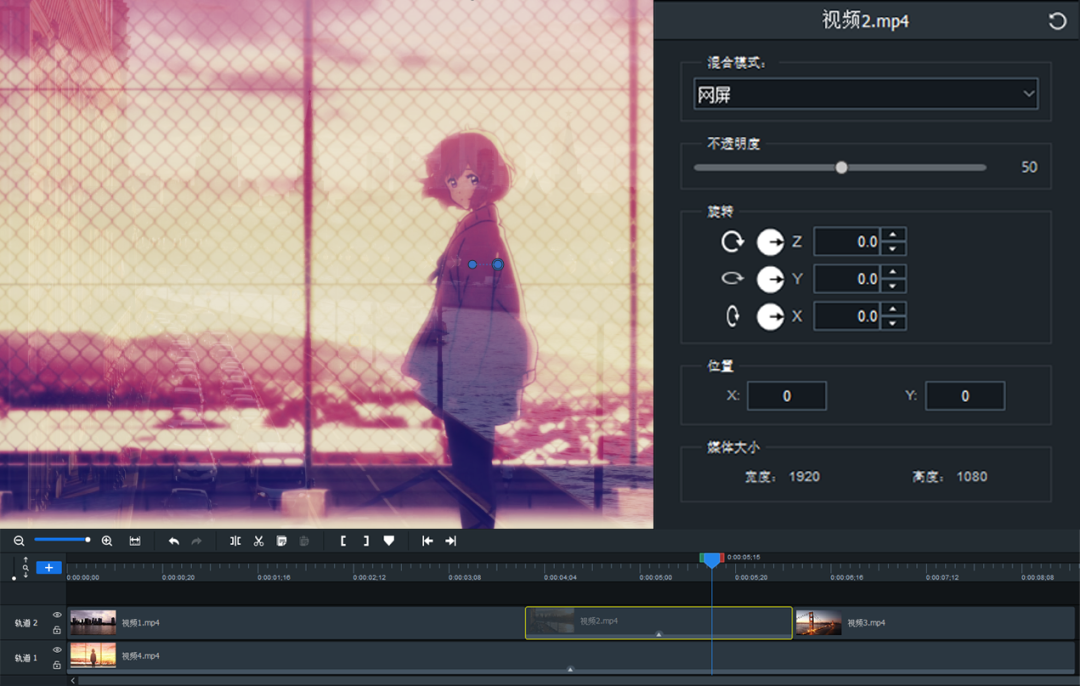Screen dimensions: 1080x686
Task: Click the 不透明度 opacity slider handle
Action: coord(841,167)
